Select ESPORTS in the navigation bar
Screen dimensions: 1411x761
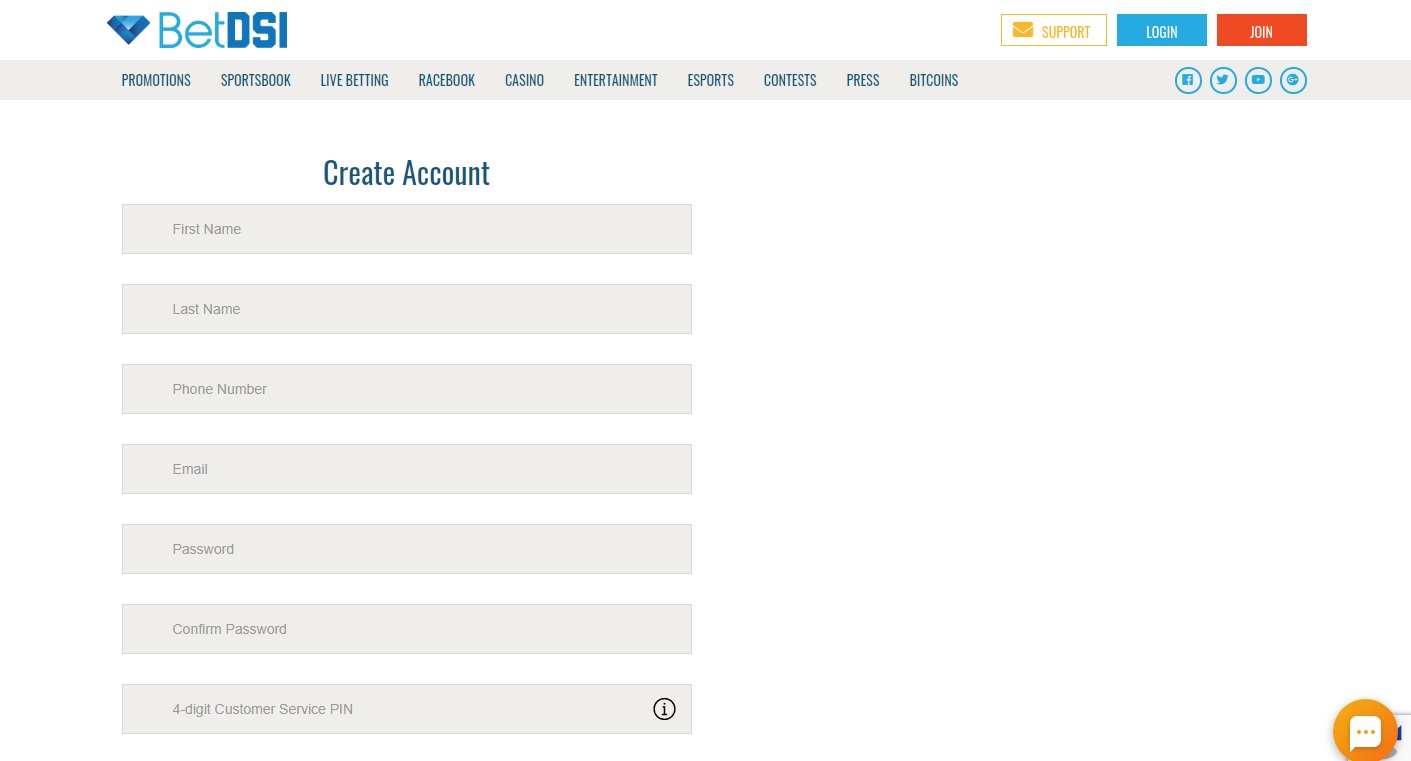711,80
